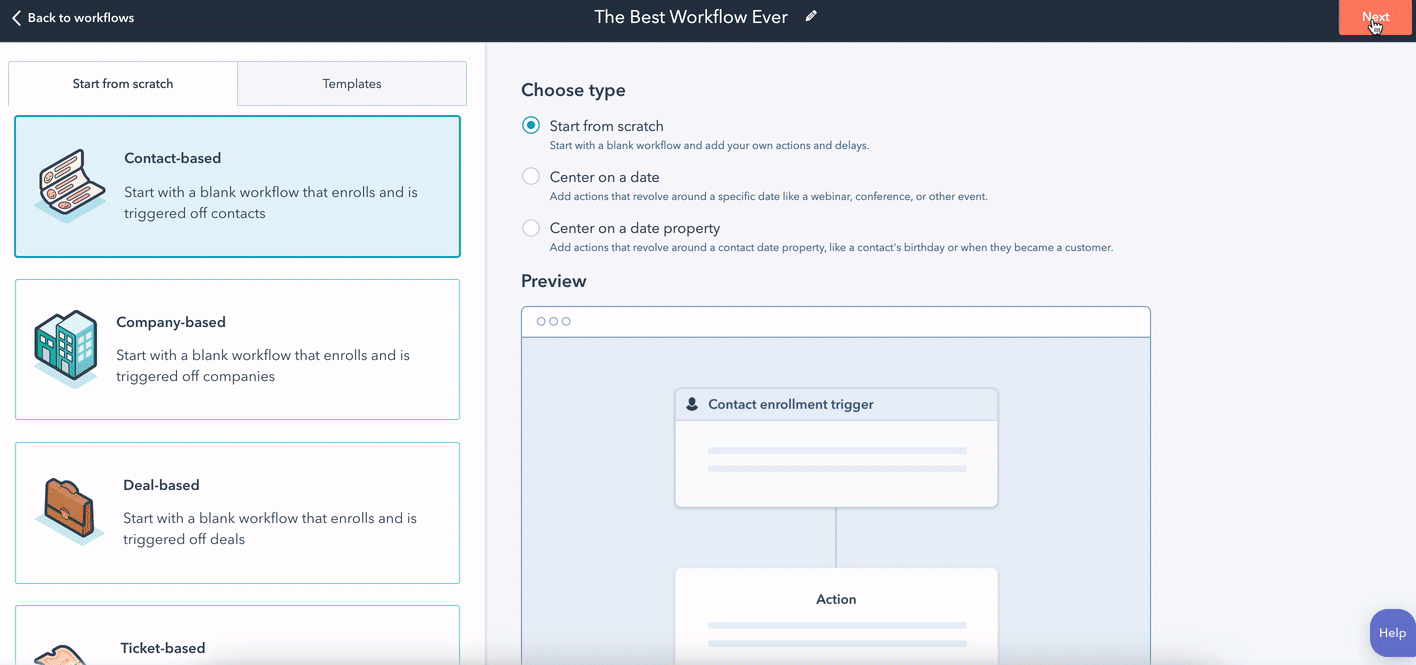The height and width of the screenshot is (665, 1416).
Task: Click text 'triggered off companies'
Action: click(195, 377)
